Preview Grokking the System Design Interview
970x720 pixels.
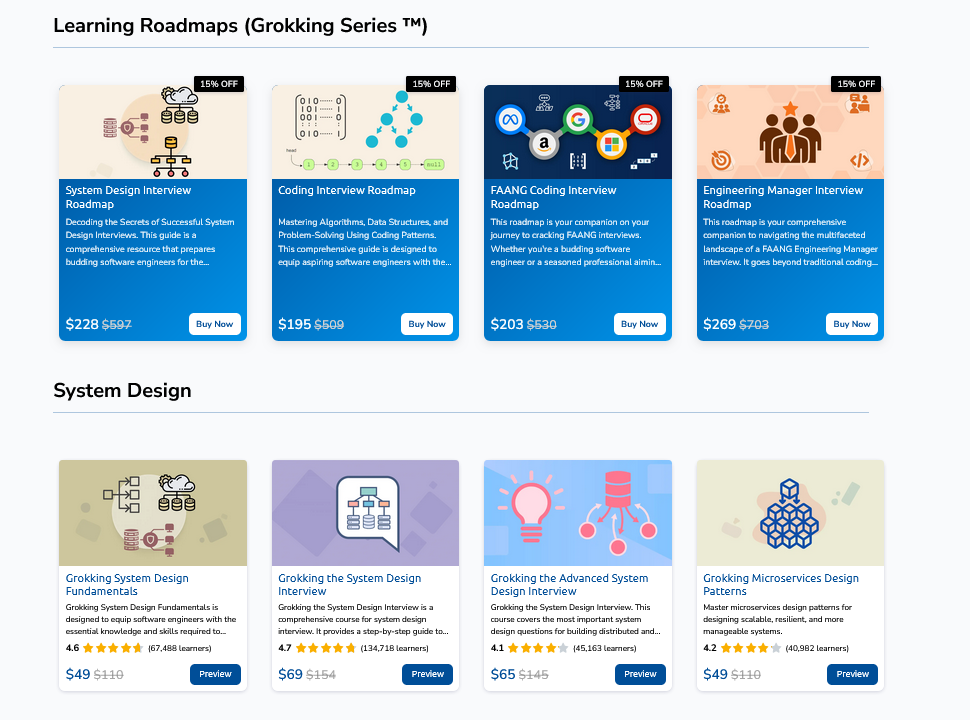point(427,674)
